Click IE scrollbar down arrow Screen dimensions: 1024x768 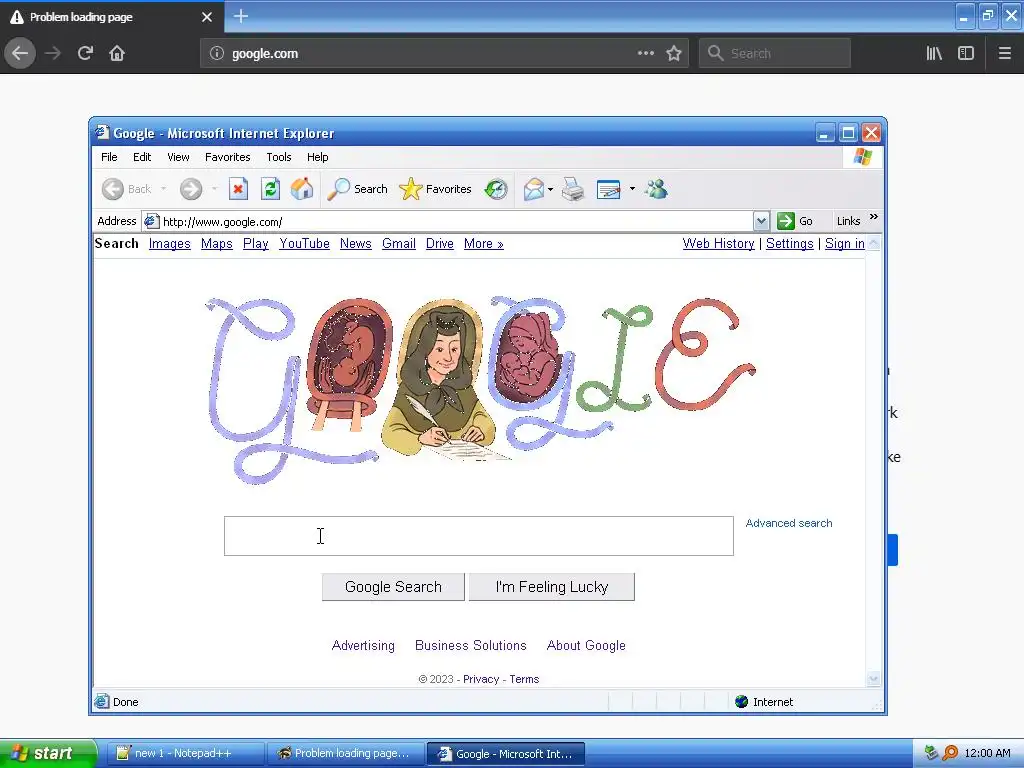(x=873, y=679)
